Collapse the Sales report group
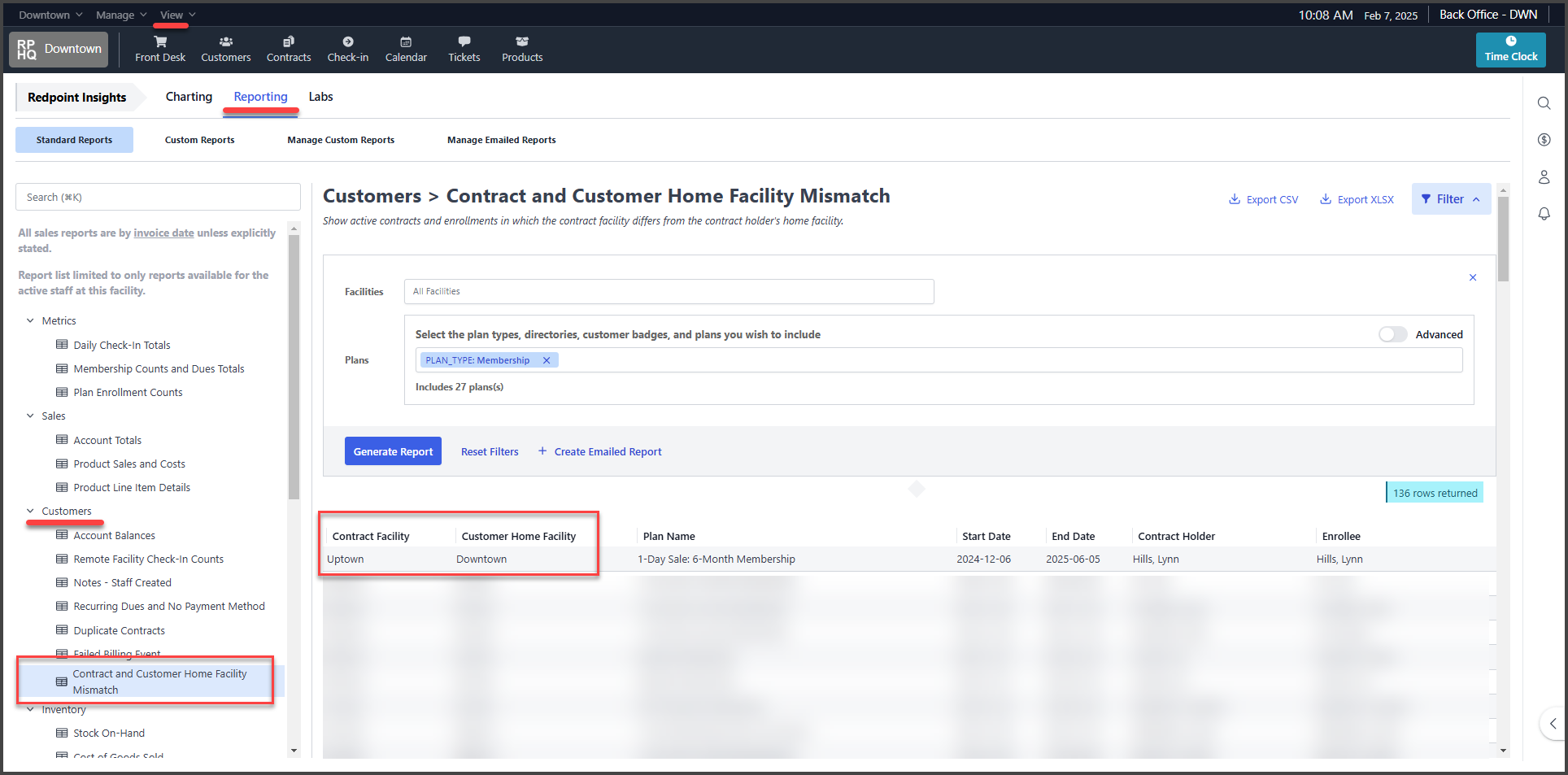This screenshot has height=775, width=1568. coord(31,416)
